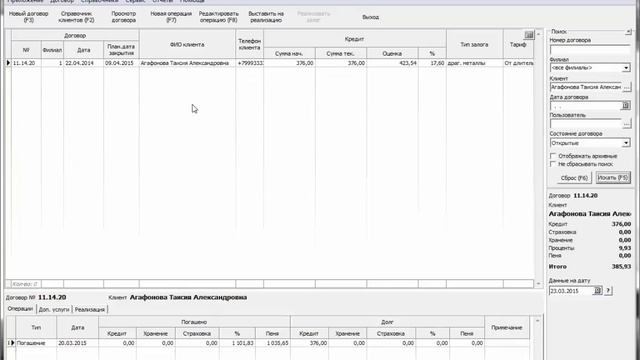Click the Сброс (F6) button

(574, 178)
